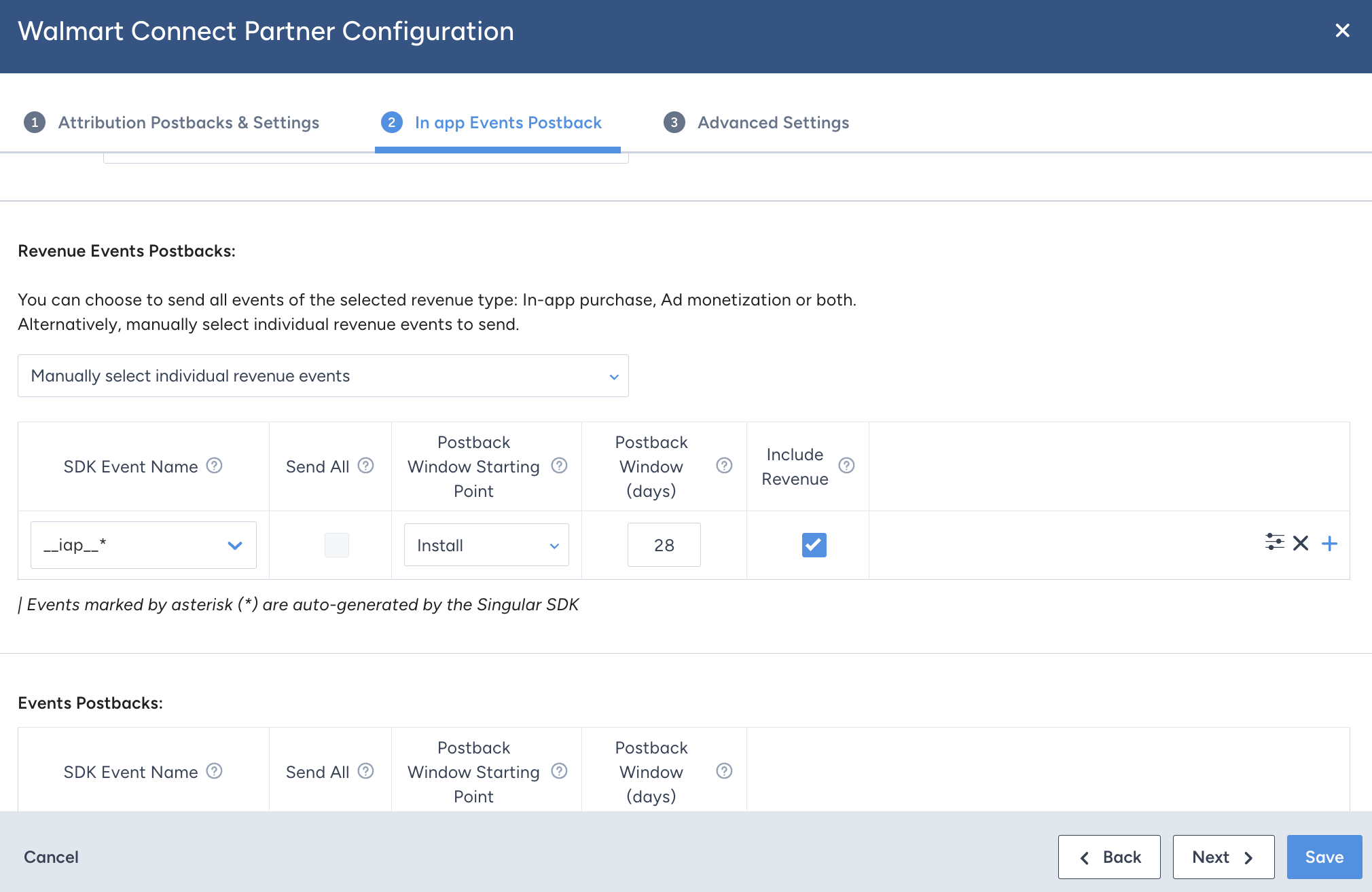This screenshot has width=1372, height=892.
Task: Save the partner configuration
Action: coord(1324,857)
